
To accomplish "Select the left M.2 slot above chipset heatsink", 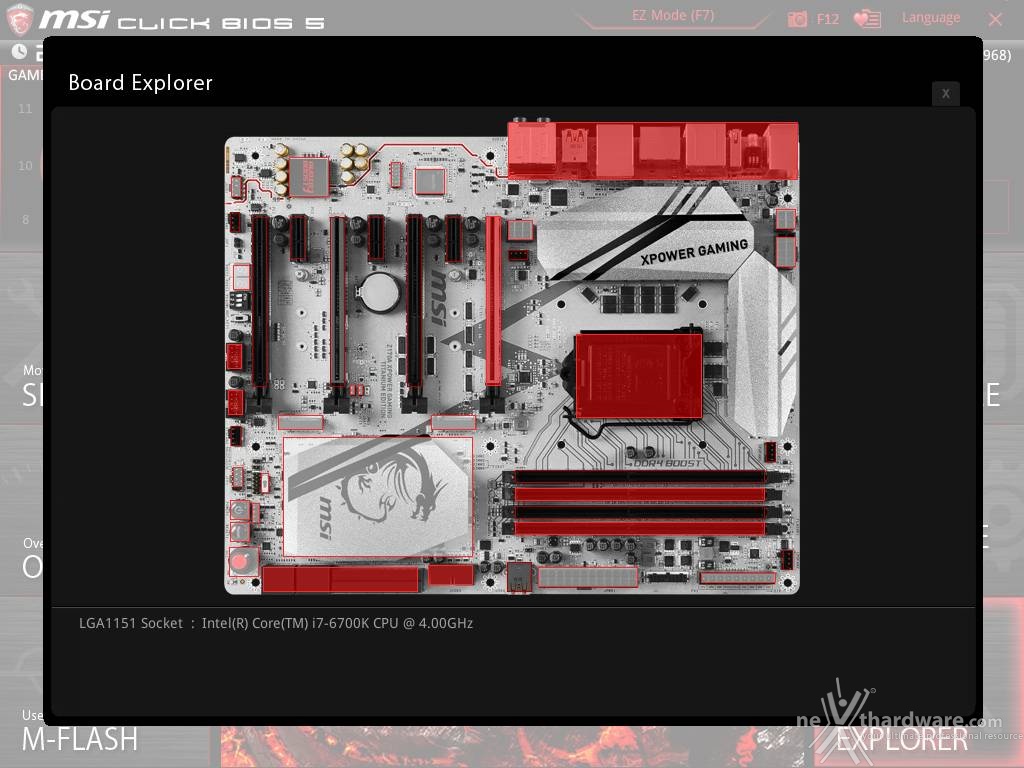I will point(300,423).
